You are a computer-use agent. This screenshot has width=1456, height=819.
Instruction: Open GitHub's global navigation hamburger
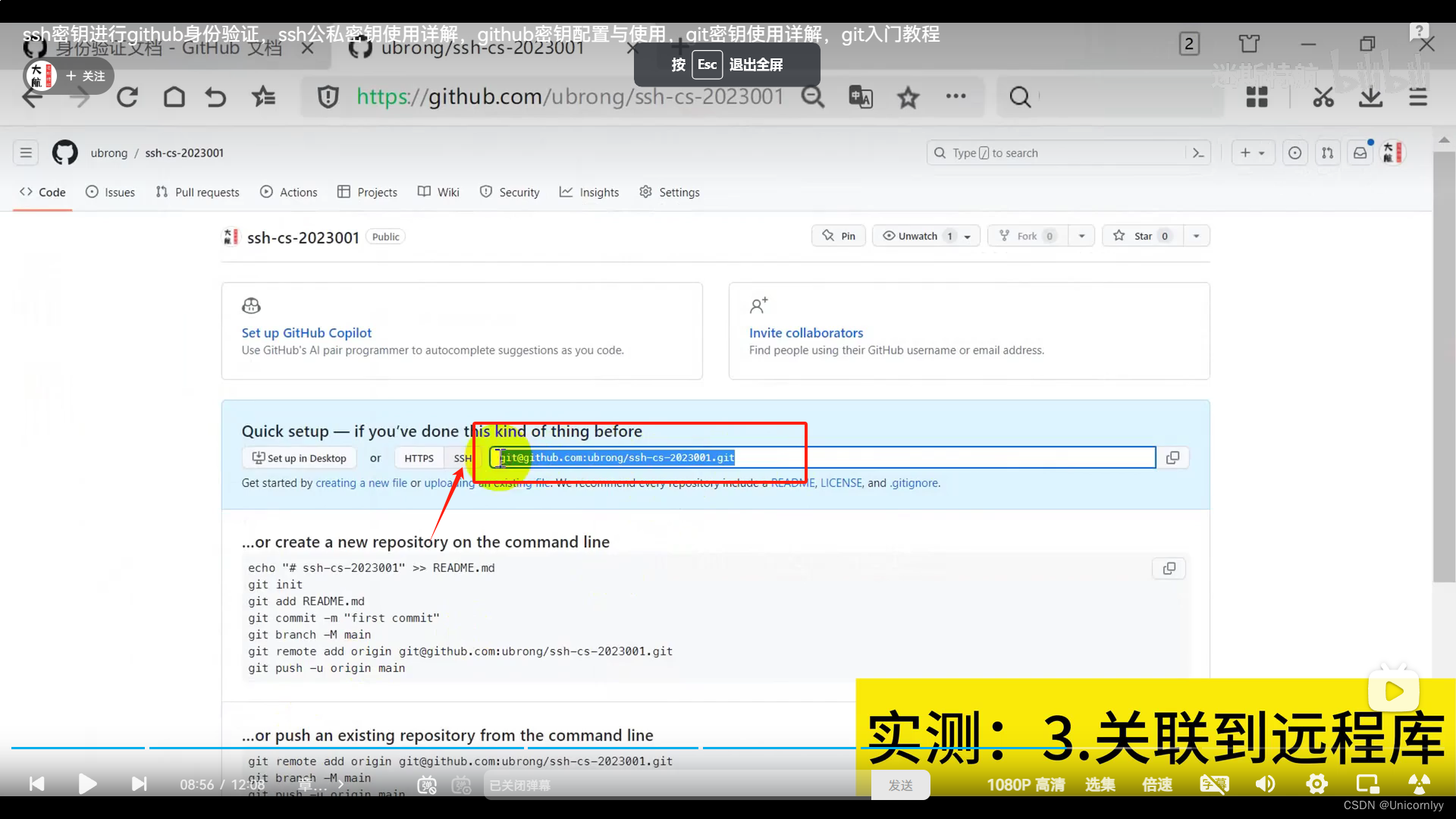[26, 152]
